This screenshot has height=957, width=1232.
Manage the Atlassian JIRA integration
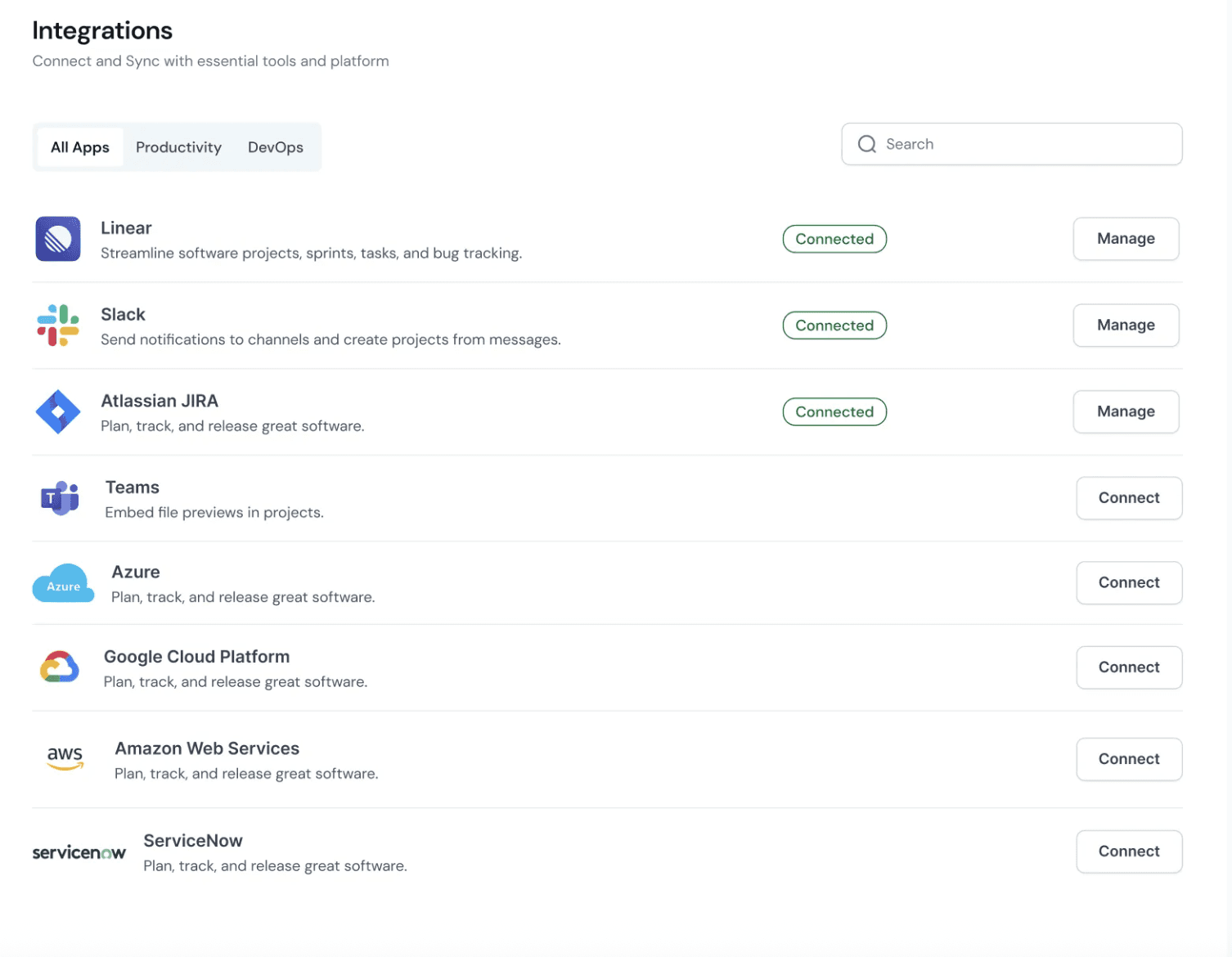click(1126, 411)
